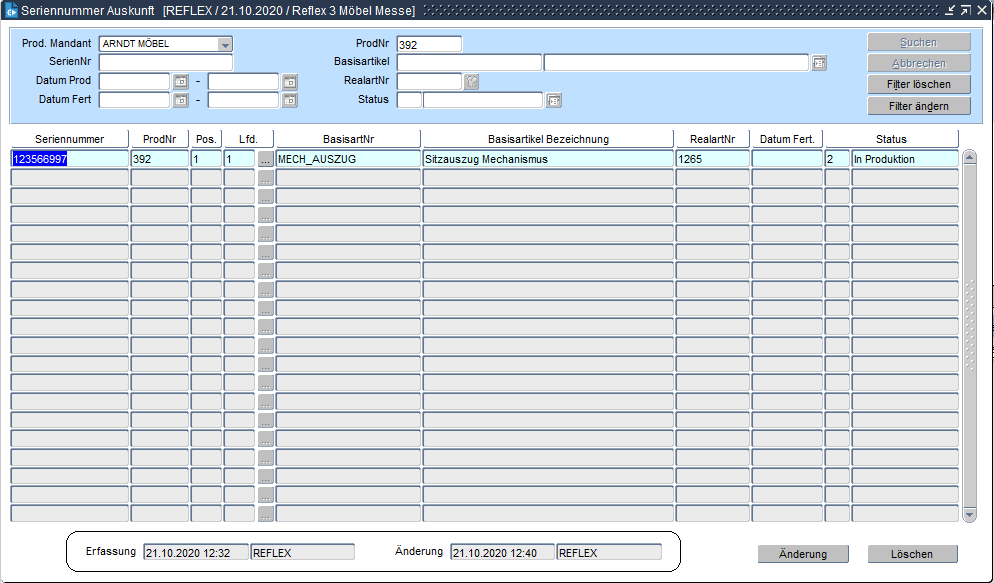Click the RealartNr lookup icon

(x=472, y=82)
